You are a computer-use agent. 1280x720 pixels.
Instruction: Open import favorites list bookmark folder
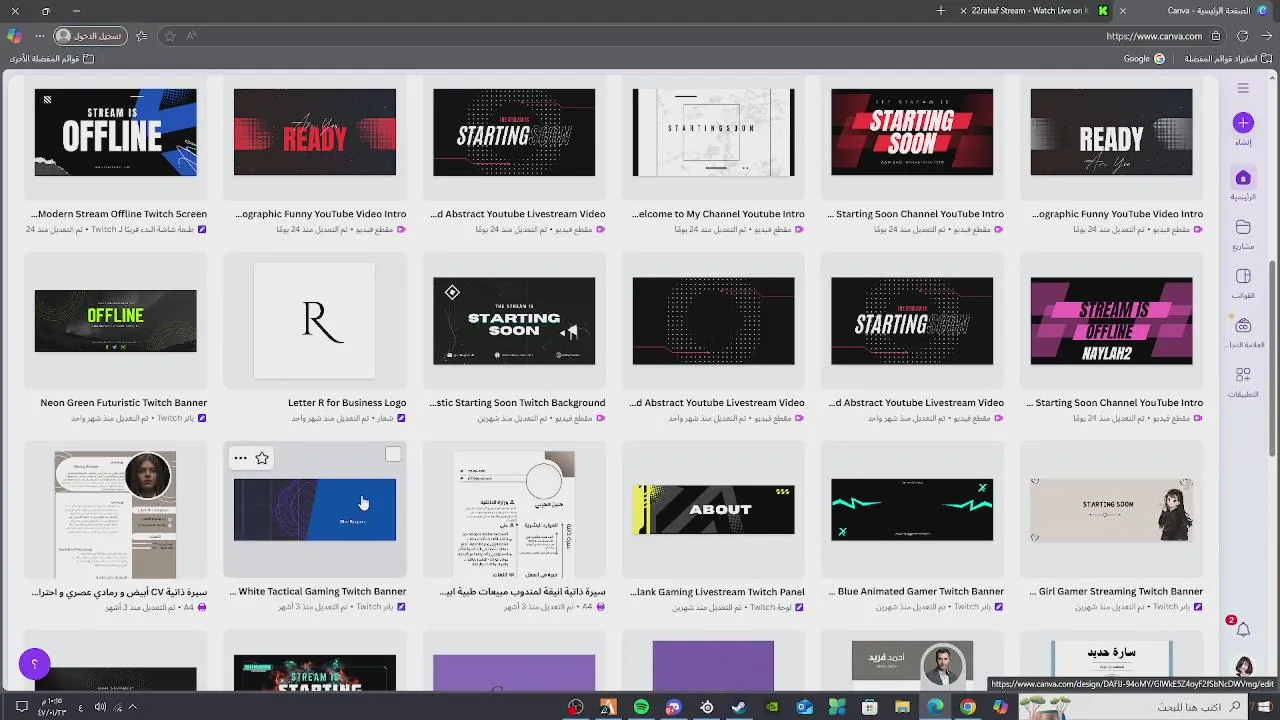1228,59
